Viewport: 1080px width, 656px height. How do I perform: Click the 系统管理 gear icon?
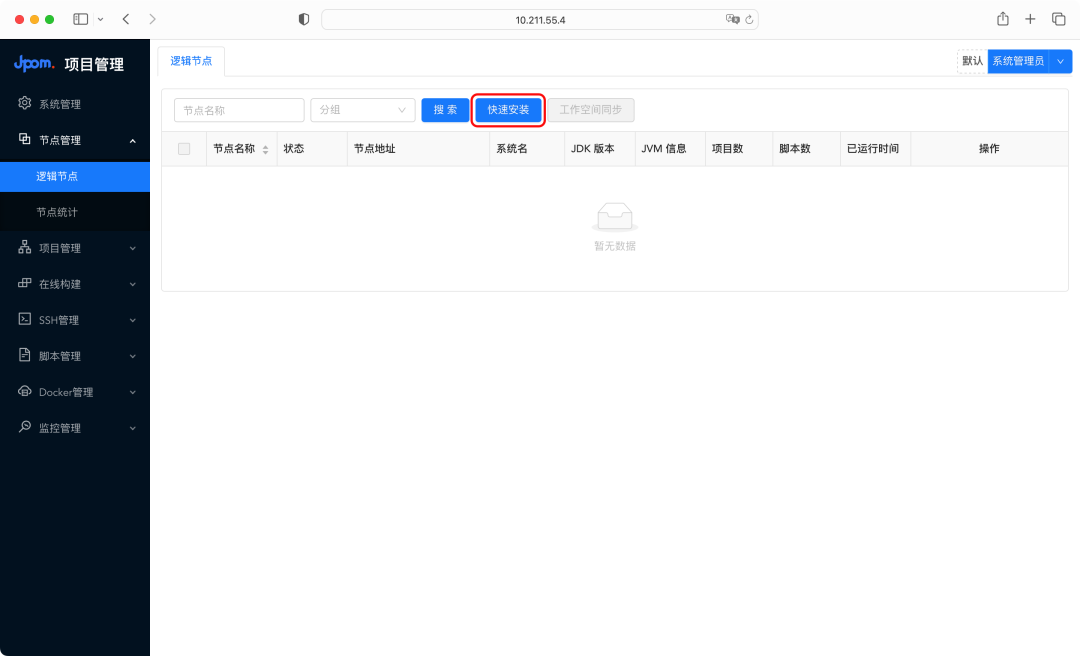(25, 103)
